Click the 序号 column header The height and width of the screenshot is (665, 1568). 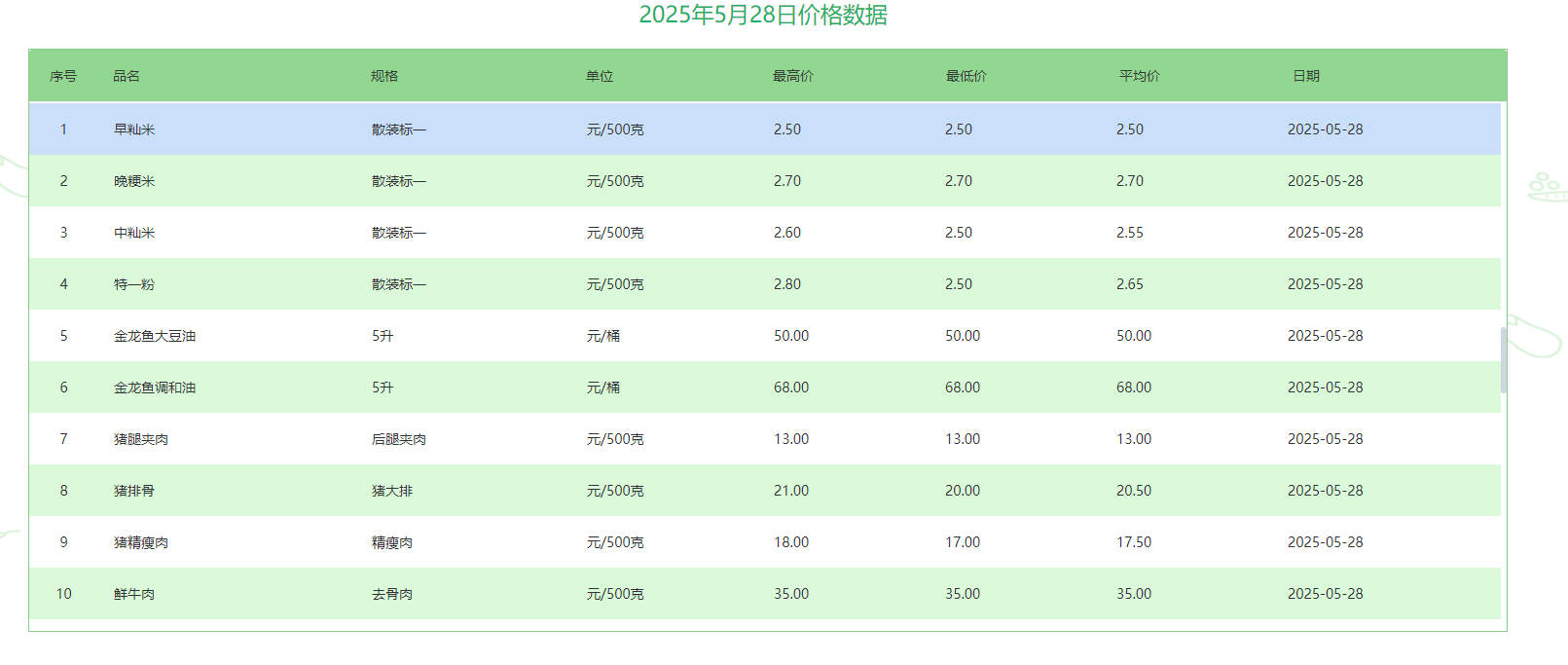point(63,76)
